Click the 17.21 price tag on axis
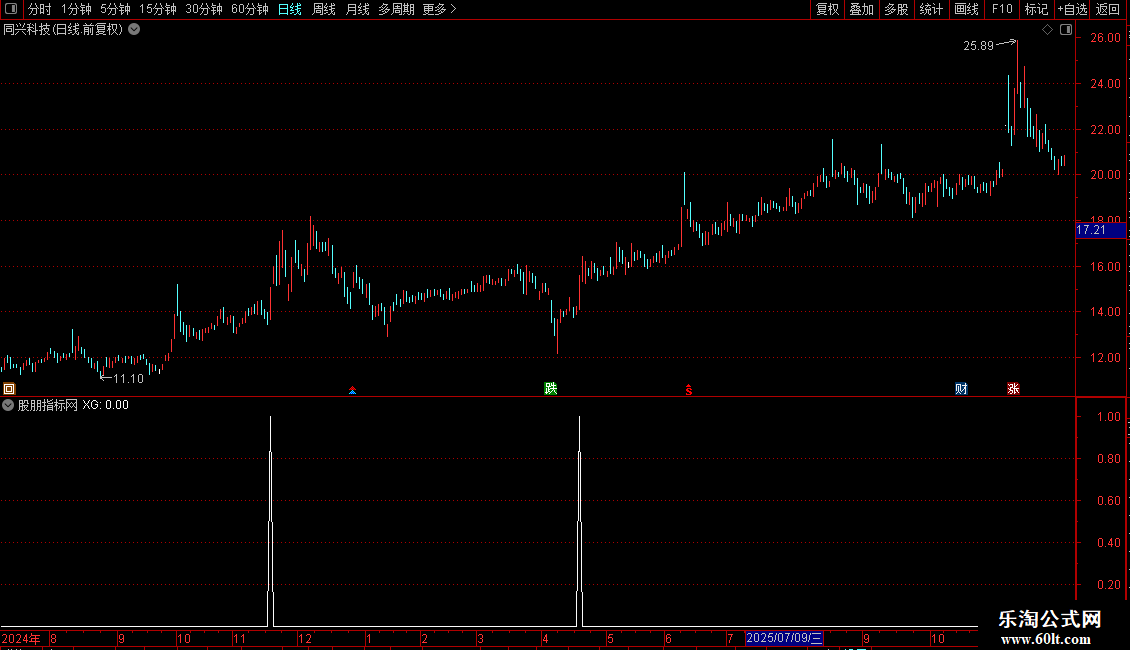1130x650 pixels. pos(1100,230)
